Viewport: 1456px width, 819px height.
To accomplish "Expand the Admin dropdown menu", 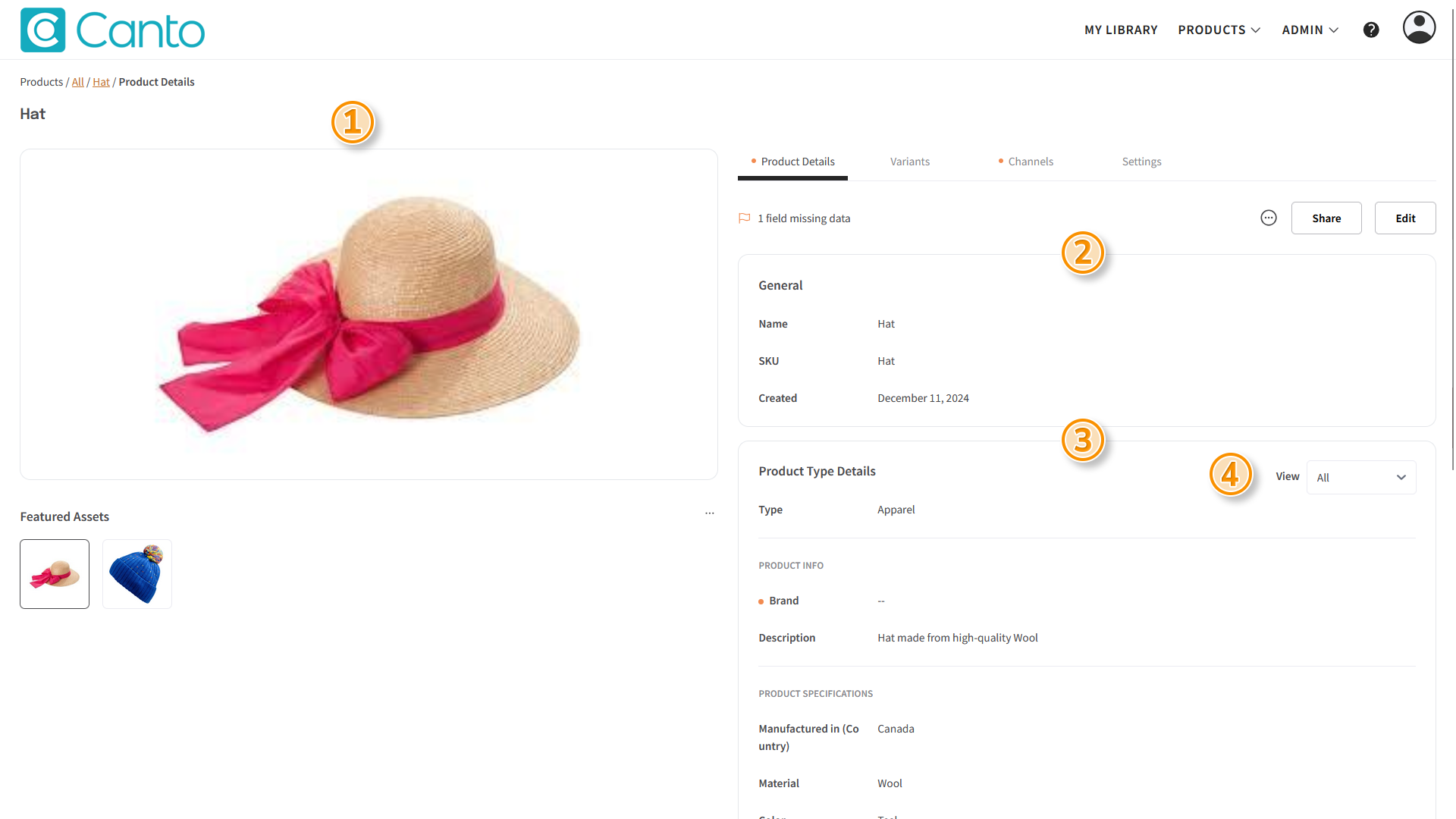I will 1310,30.
